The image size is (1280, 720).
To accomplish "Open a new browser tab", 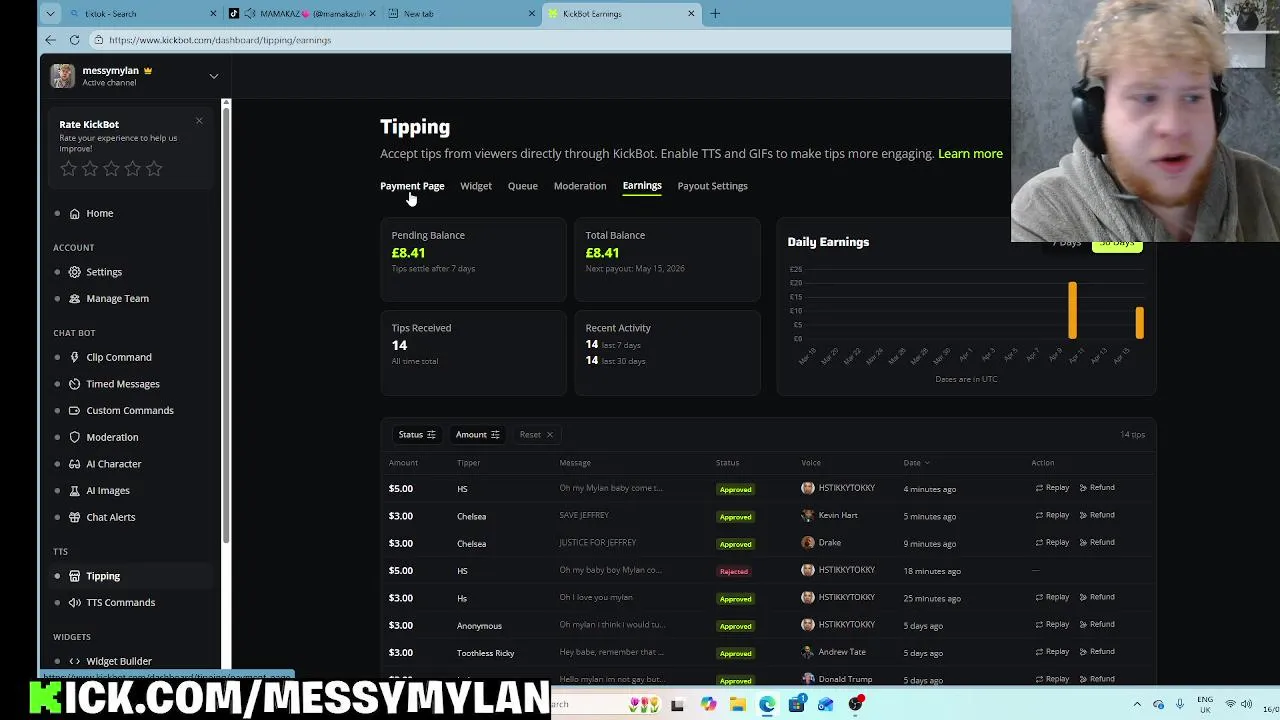I will (x=715, y=14).
